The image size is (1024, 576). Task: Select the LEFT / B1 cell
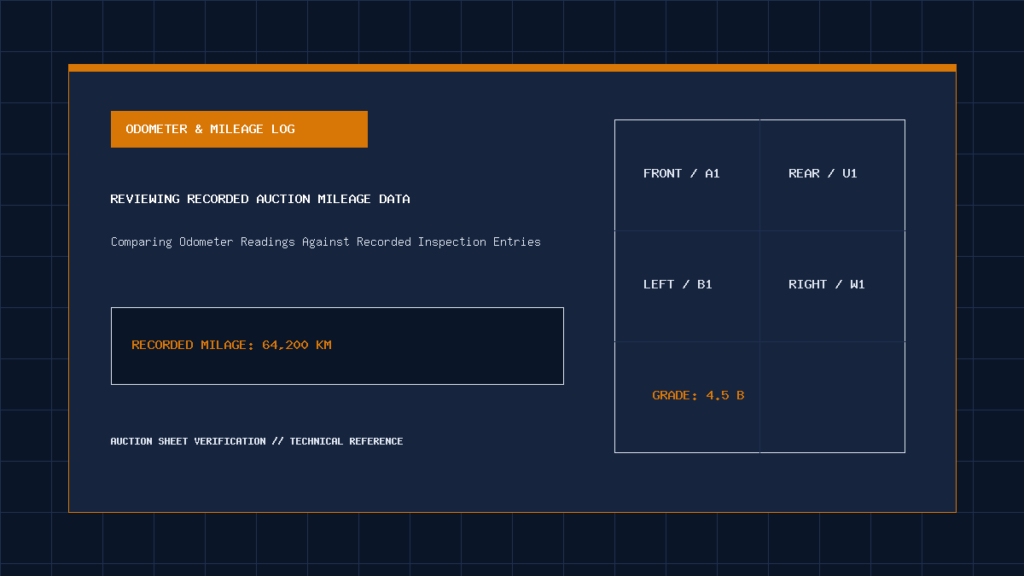[687, 286]
